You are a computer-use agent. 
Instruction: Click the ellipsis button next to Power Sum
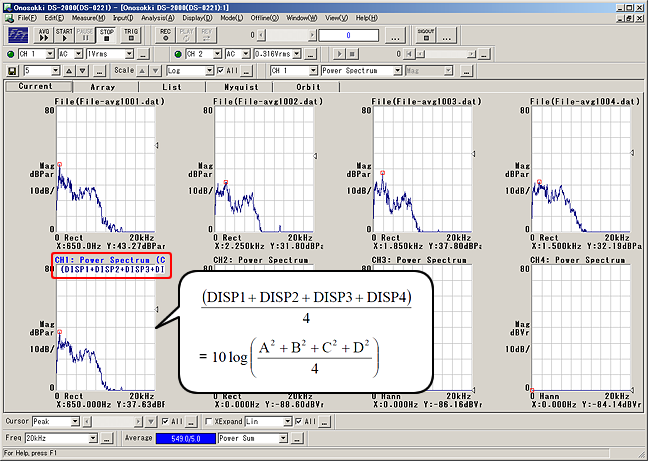(297, 438)
